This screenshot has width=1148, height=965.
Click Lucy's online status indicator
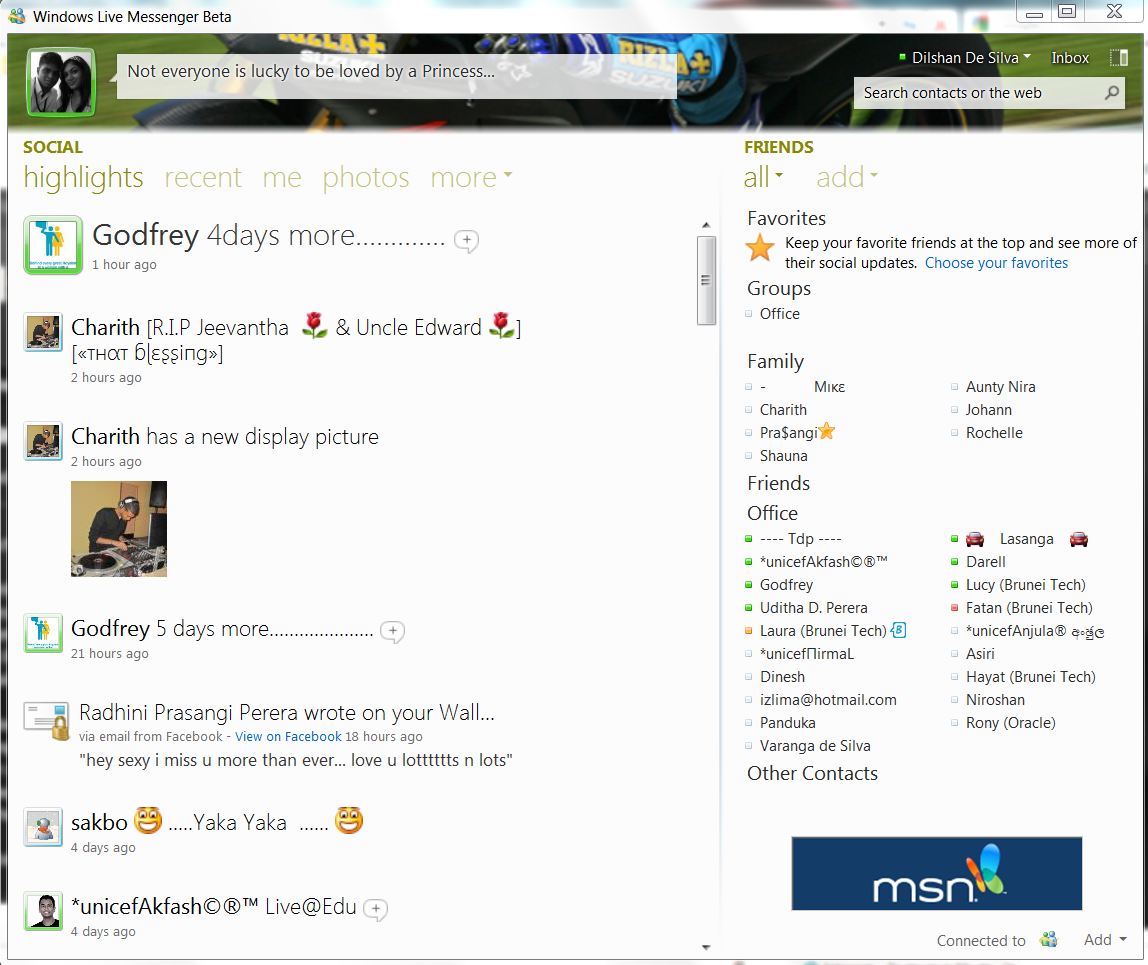(954, 584)
